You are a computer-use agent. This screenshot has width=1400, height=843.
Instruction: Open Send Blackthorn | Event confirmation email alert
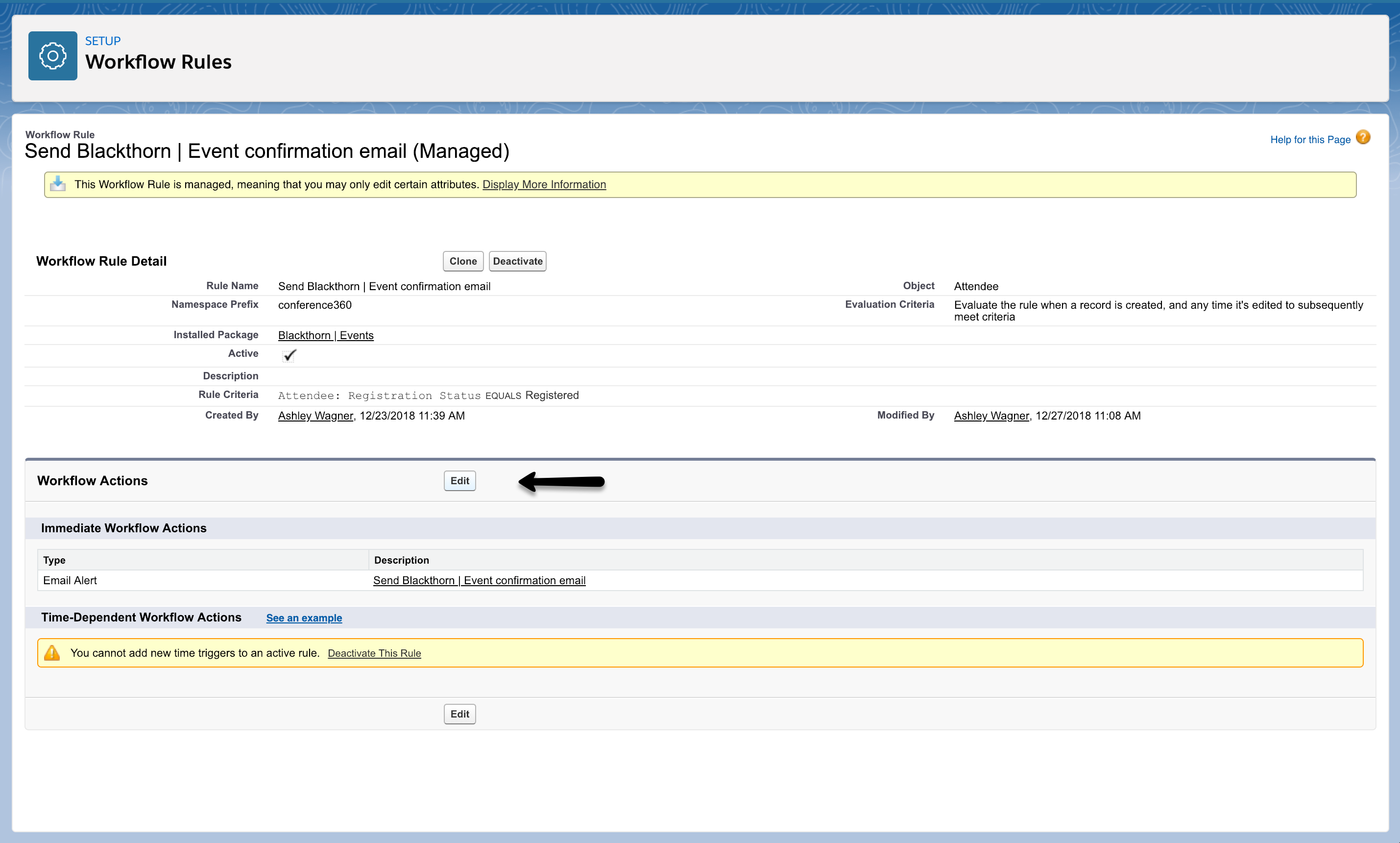[x=479, y=581]
